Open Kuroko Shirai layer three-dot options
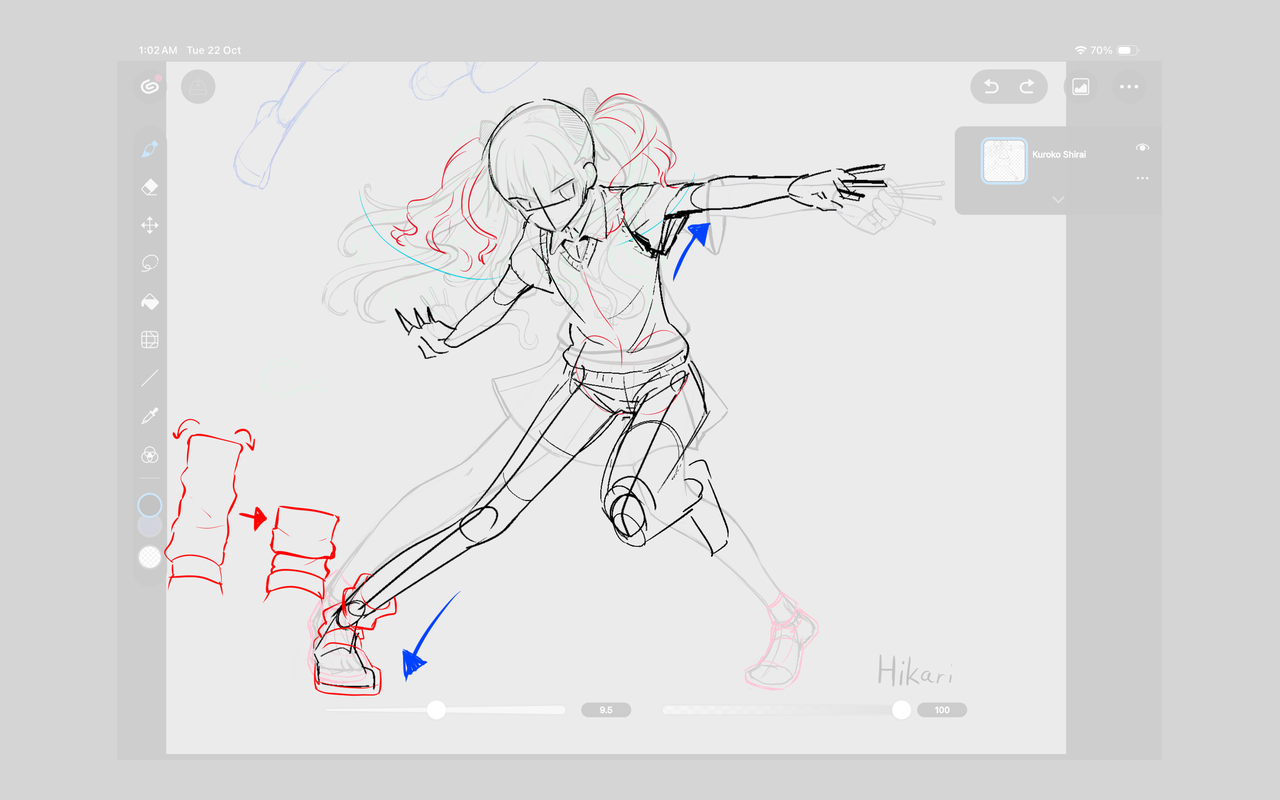The width and height of the screenshot is (1280, 800). click(1142, 179)
